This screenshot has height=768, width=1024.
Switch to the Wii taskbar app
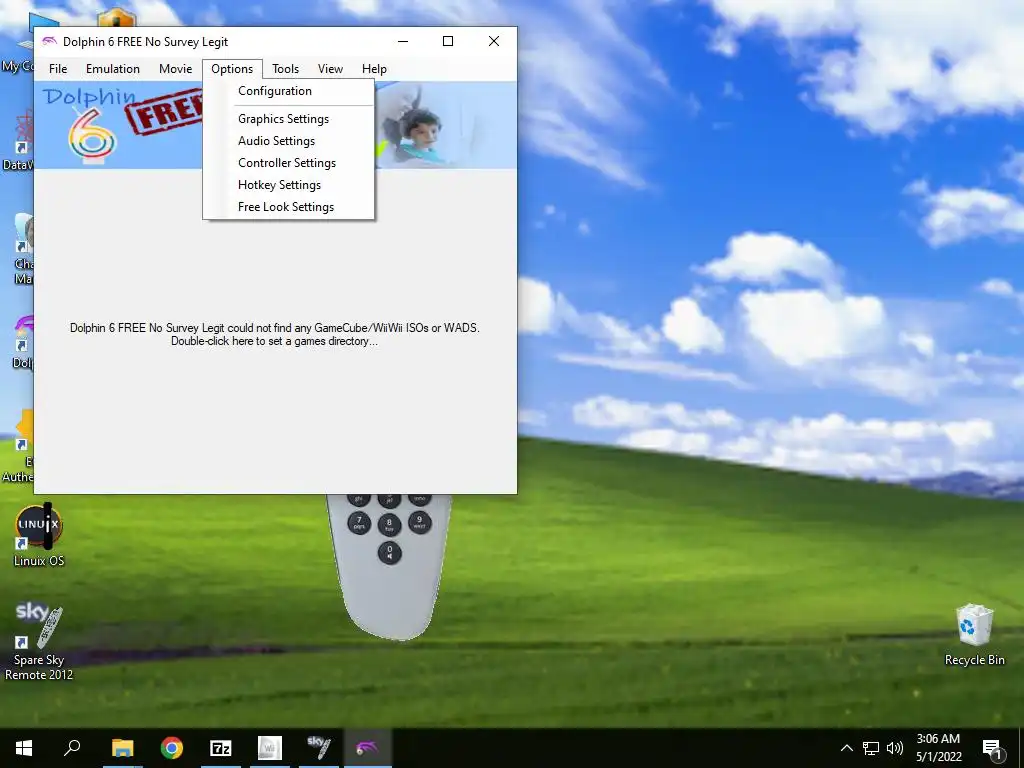click(270, 748)
